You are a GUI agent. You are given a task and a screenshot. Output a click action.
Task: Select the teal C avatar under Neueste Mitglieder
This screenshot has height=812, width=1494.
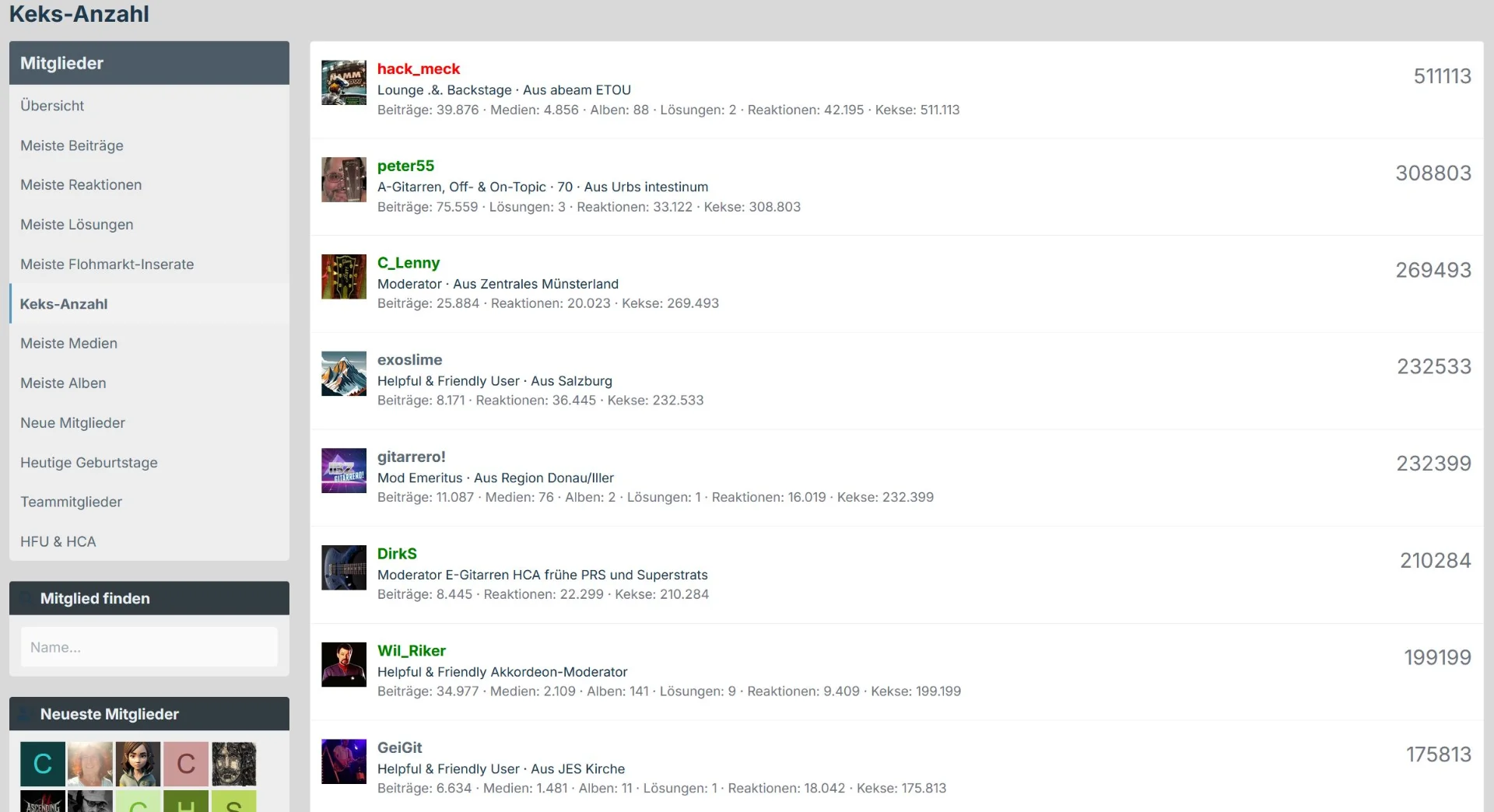pos(43,764)
